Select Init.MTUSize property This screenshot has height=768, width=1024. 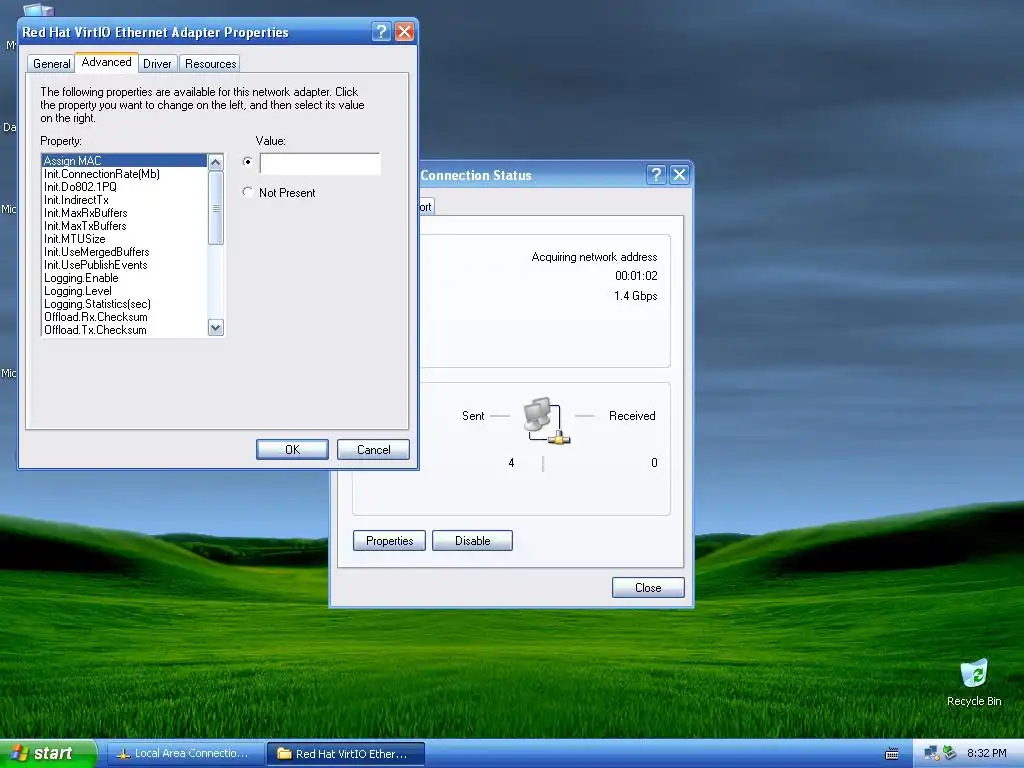pos(124,239)
